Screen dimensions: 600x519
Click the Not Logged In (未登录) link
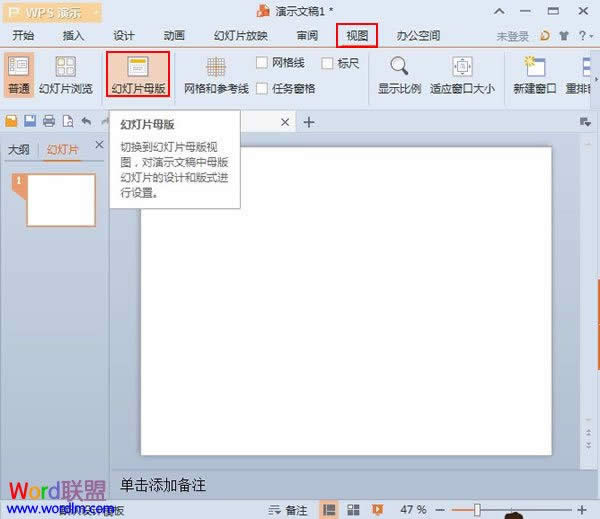pyautogui.click(x=514, y=36)
